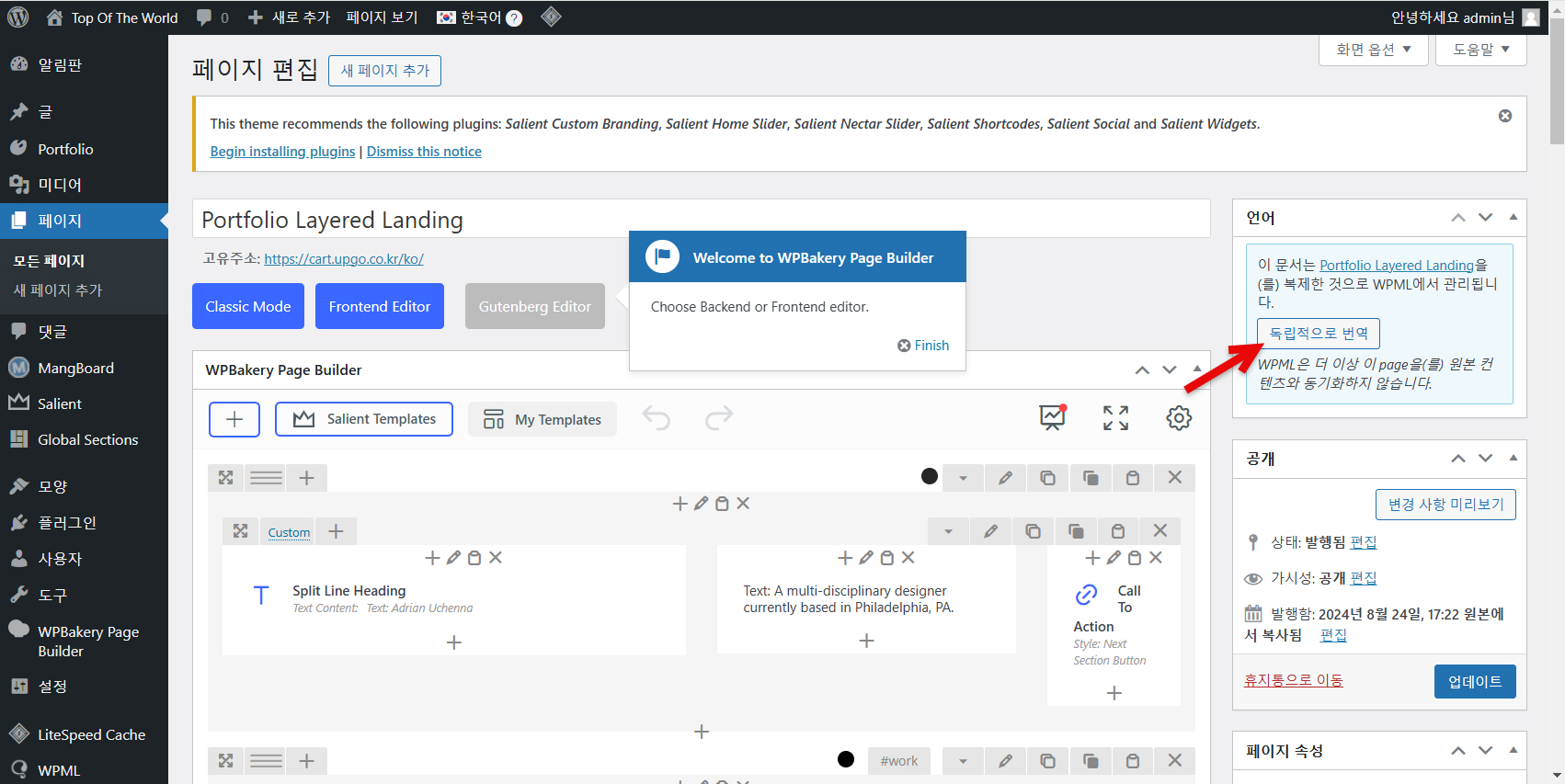Move 공개 panel up with arrow
This screenshot has width=1565, height=784.
click(x=1458, y=459)
